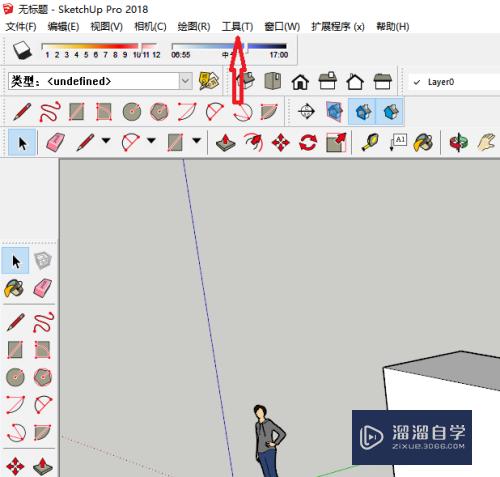This screenshot has width=500, height=477.
Task: Select arrow tool in Getting Started toolbar
Action: pyautogui.click(x=22, y=143)
